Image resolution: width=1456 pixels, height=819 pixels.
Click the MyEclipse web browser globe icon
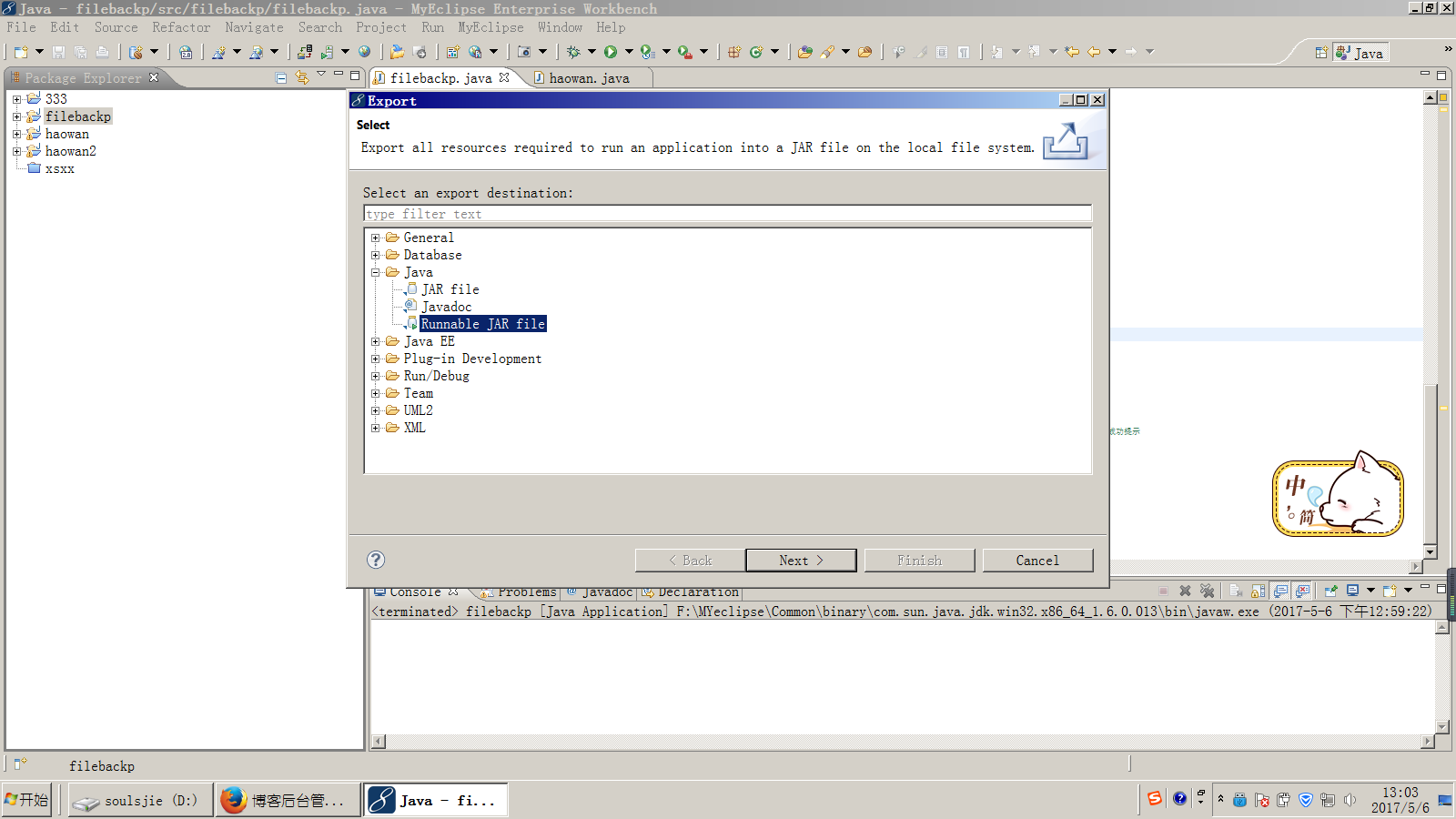click(x=365, y=52)
